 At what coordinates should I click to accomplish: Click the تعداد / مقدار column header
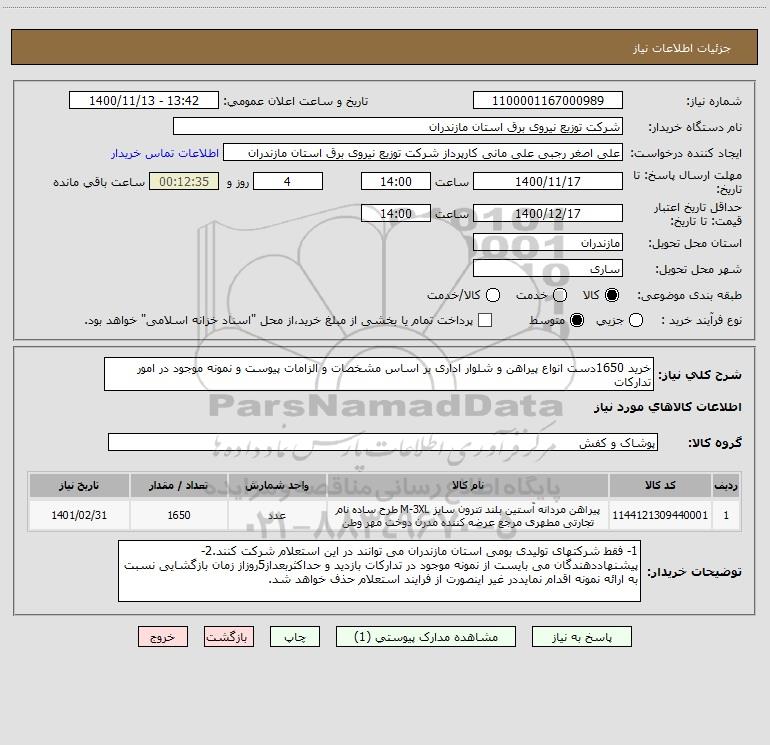coord(179,485)
